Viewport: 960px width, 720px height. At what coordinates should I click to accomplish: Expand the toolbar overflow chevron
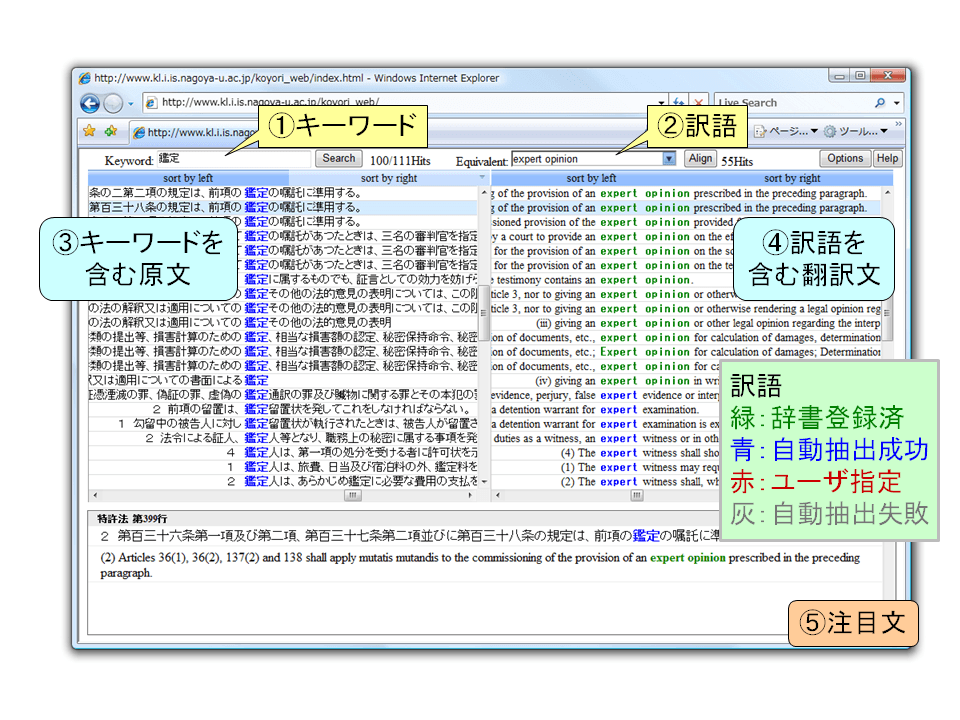(898, 124)
